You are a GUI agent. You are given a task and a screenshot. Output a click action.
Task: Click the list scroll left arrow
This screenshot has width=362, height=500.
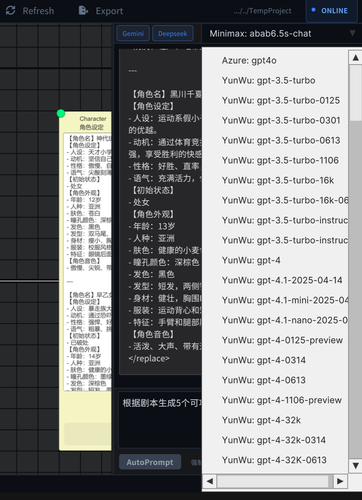click(210, 481)
